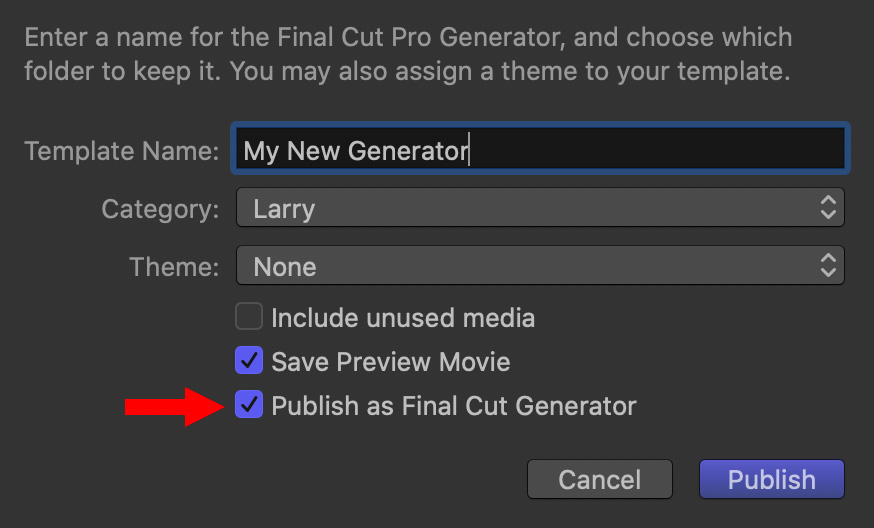Uncheck the Publish as Final Cut Generator checkbox
874x528 pixels.
(x=249, y=405)
